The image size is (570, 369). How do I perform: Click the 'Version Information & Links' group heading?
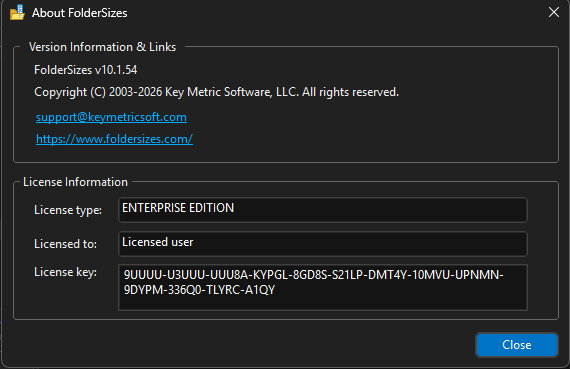click(x=103, y=47)
